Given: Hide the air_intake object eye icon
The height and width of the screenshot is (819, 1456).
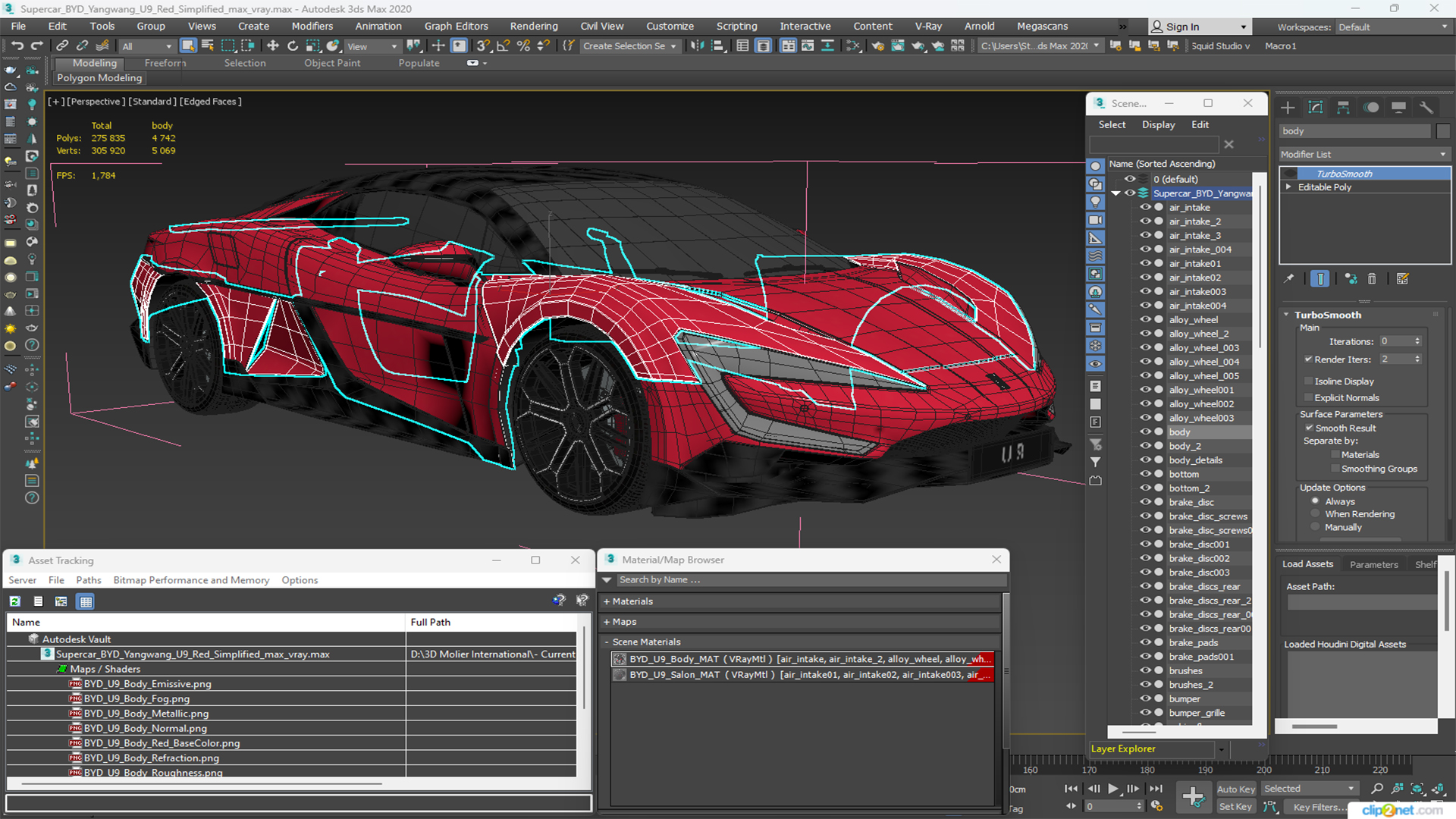Looking at the screenshot, I should click(x=1145, y=207).
